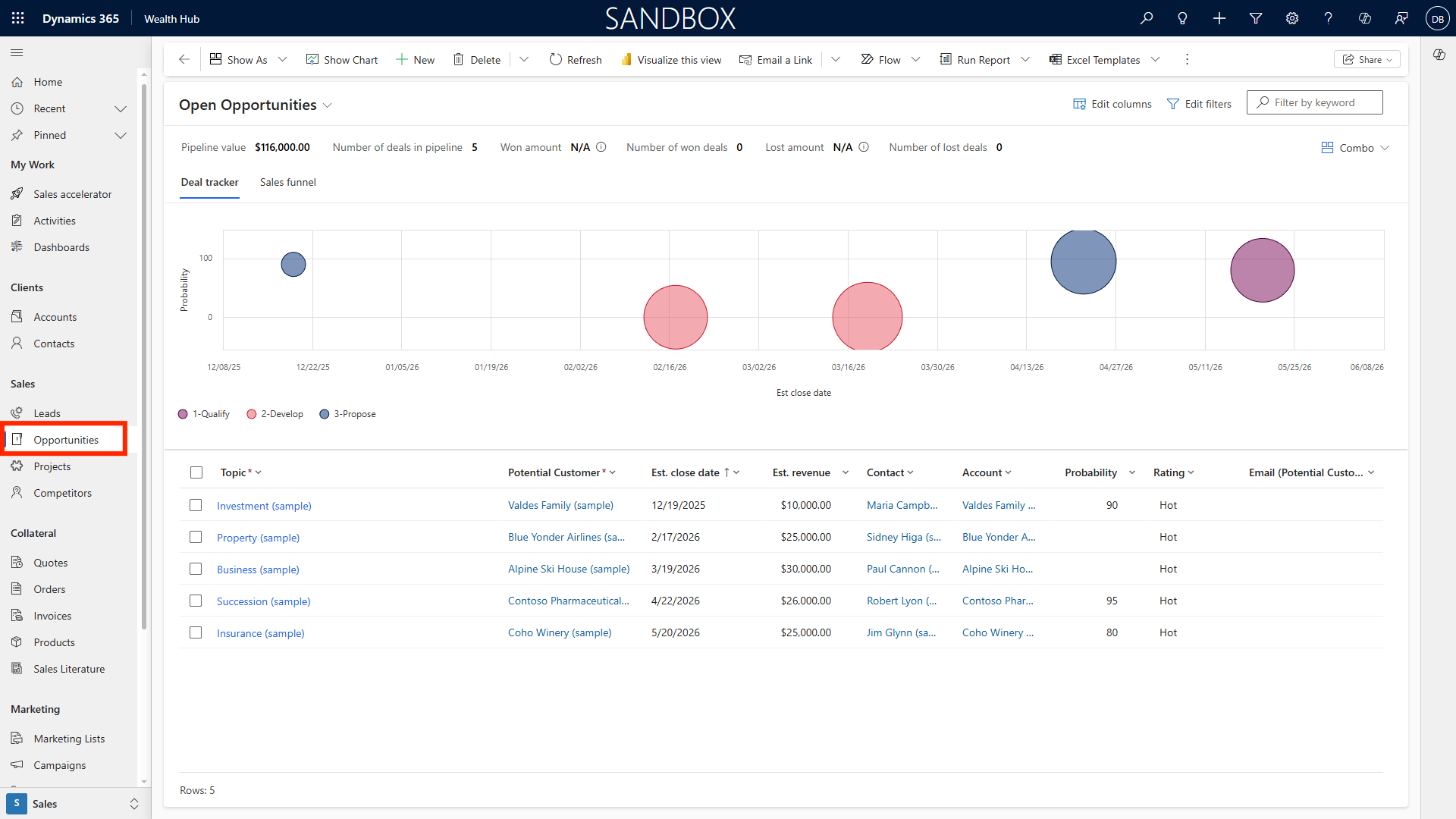
Task: Click the 3-Propose legend color dot
Action: pos(325,414)
